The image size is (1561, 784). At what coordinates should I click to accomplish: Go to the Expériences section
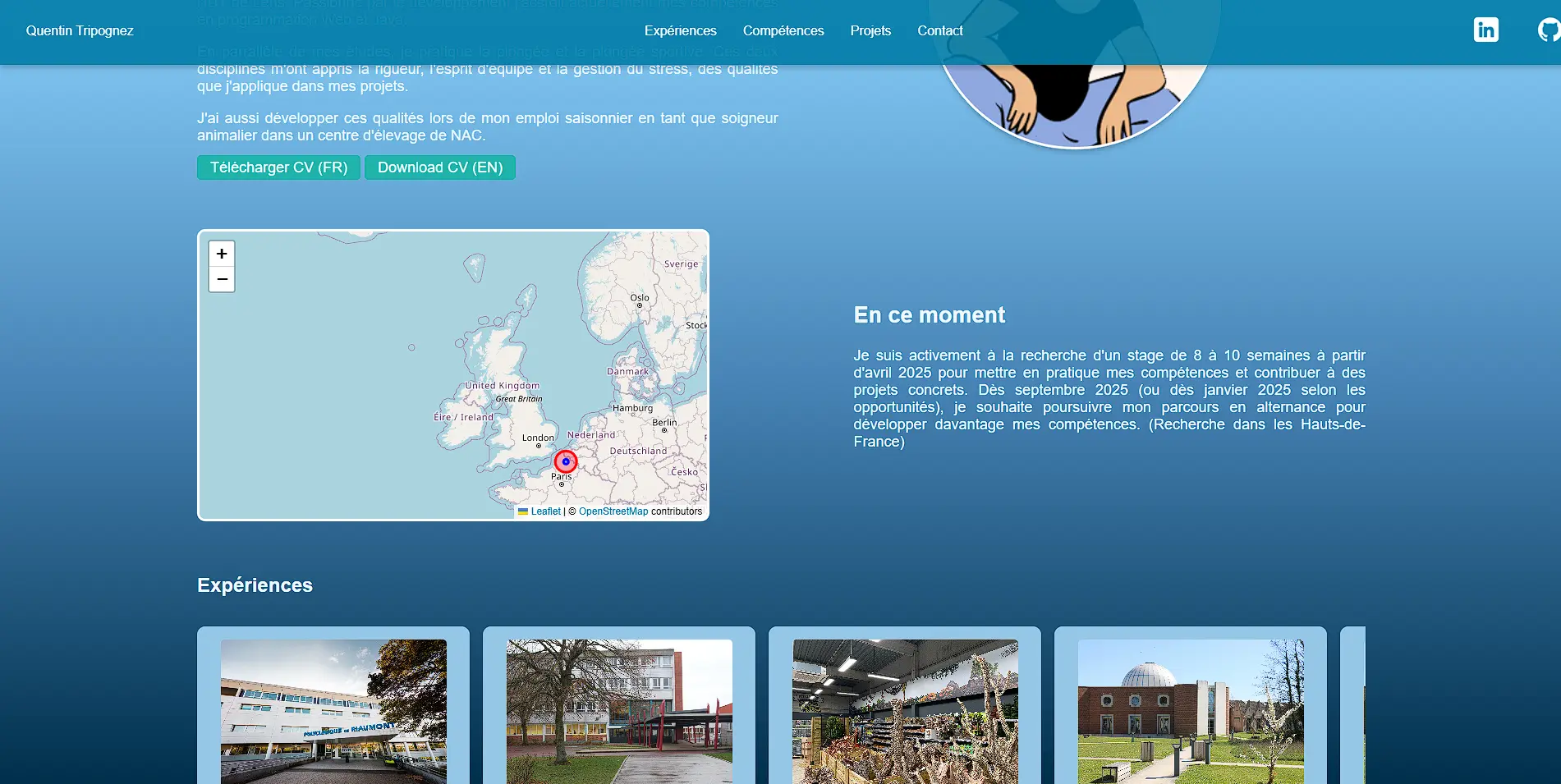(x=680, y=30)
